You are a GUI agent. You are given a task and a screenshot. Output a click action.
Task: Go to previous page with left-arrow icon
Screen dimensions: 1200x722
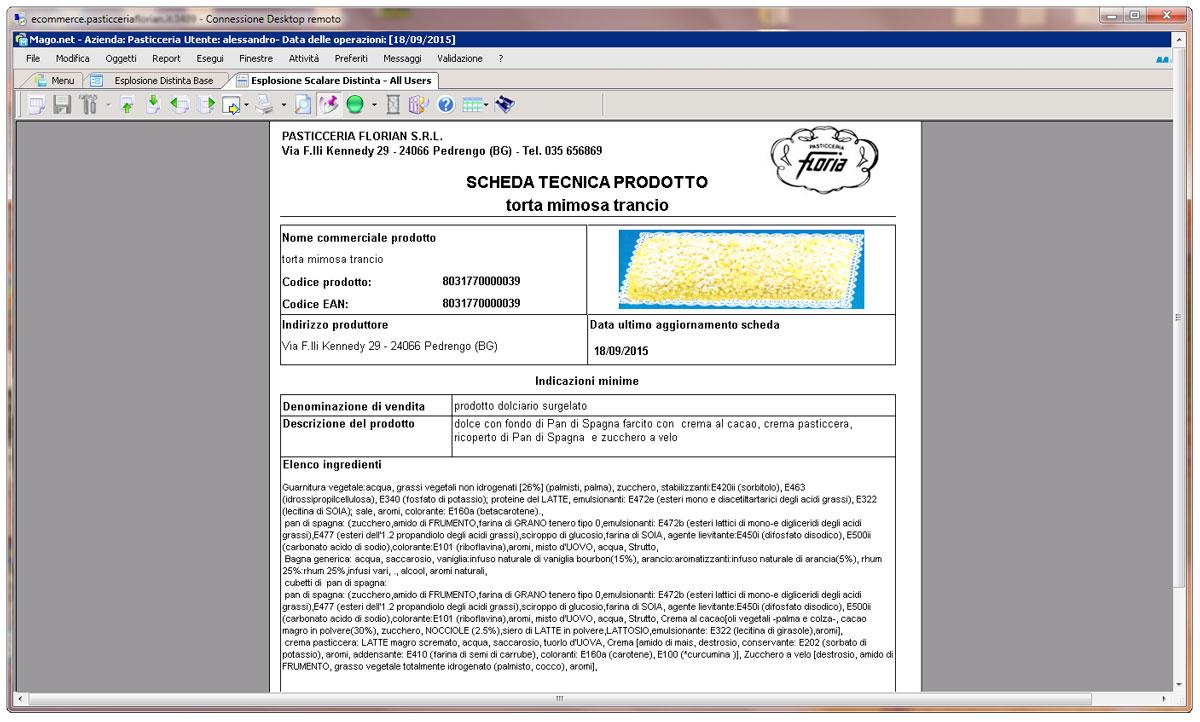[x=180, y=104]
